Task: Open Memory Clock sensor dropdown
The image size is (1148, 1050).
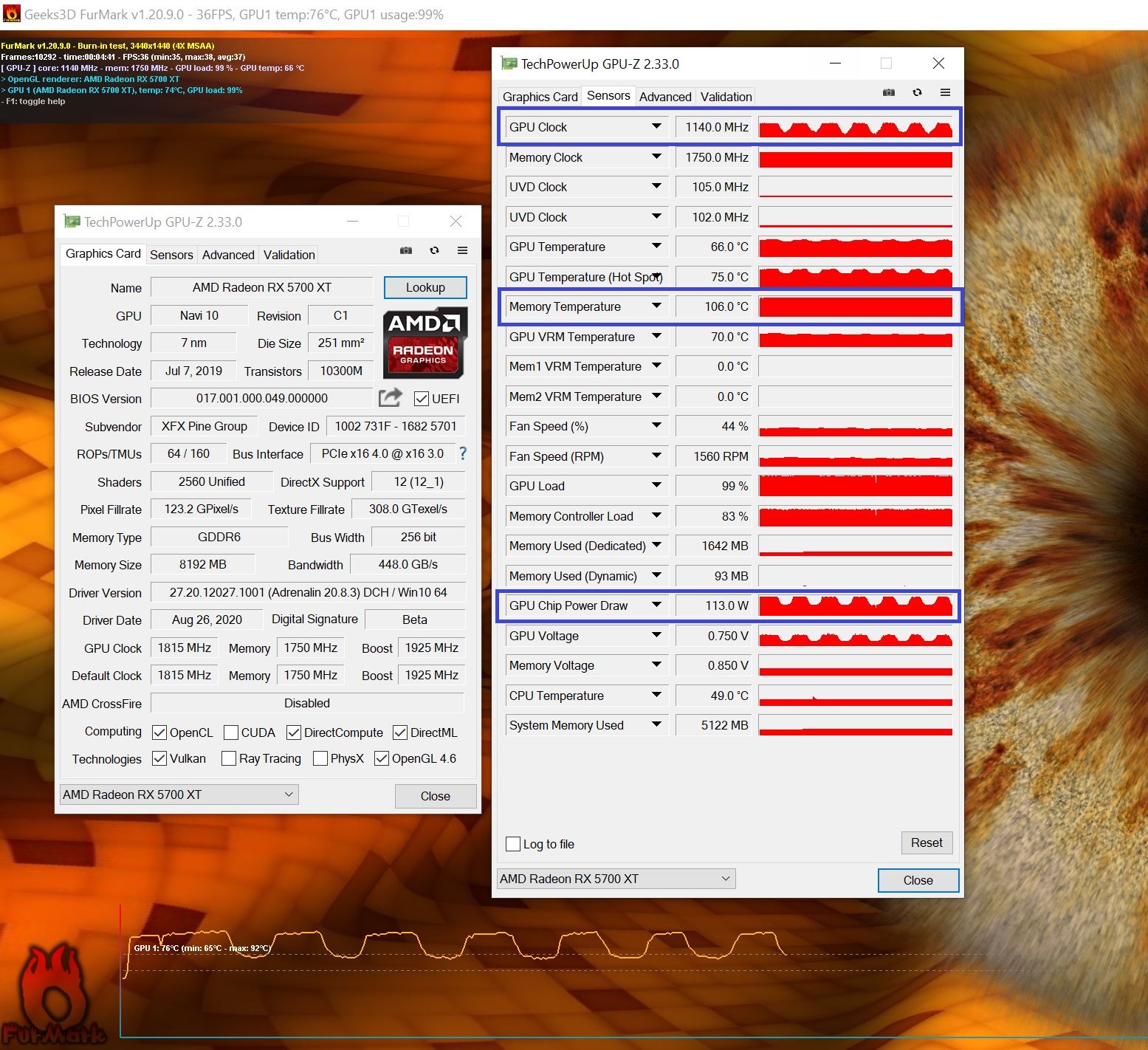Action: [x=656, y=157]
